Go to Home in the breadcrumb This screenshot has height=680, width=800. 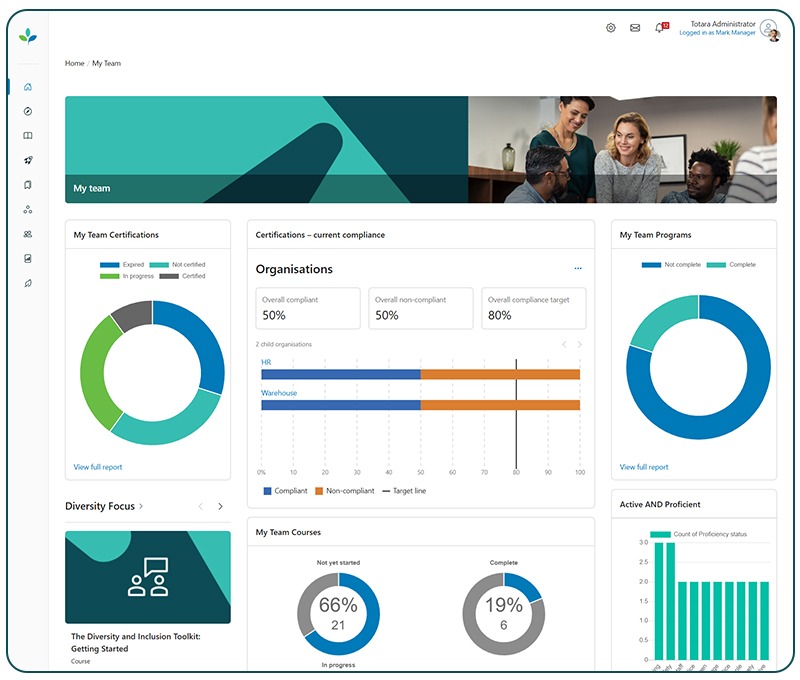click(x=75, y=63)
